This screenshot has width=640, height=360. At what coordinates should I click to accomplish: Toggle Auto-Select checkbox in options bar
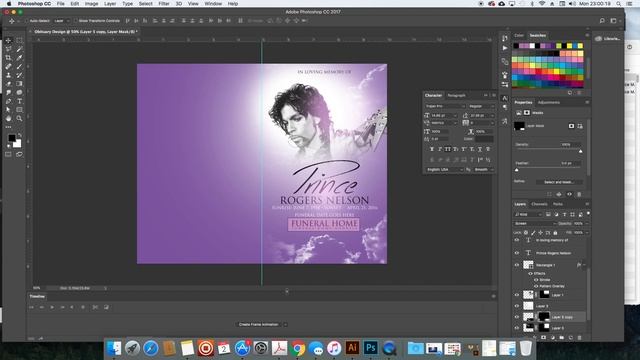click(27, 21)
